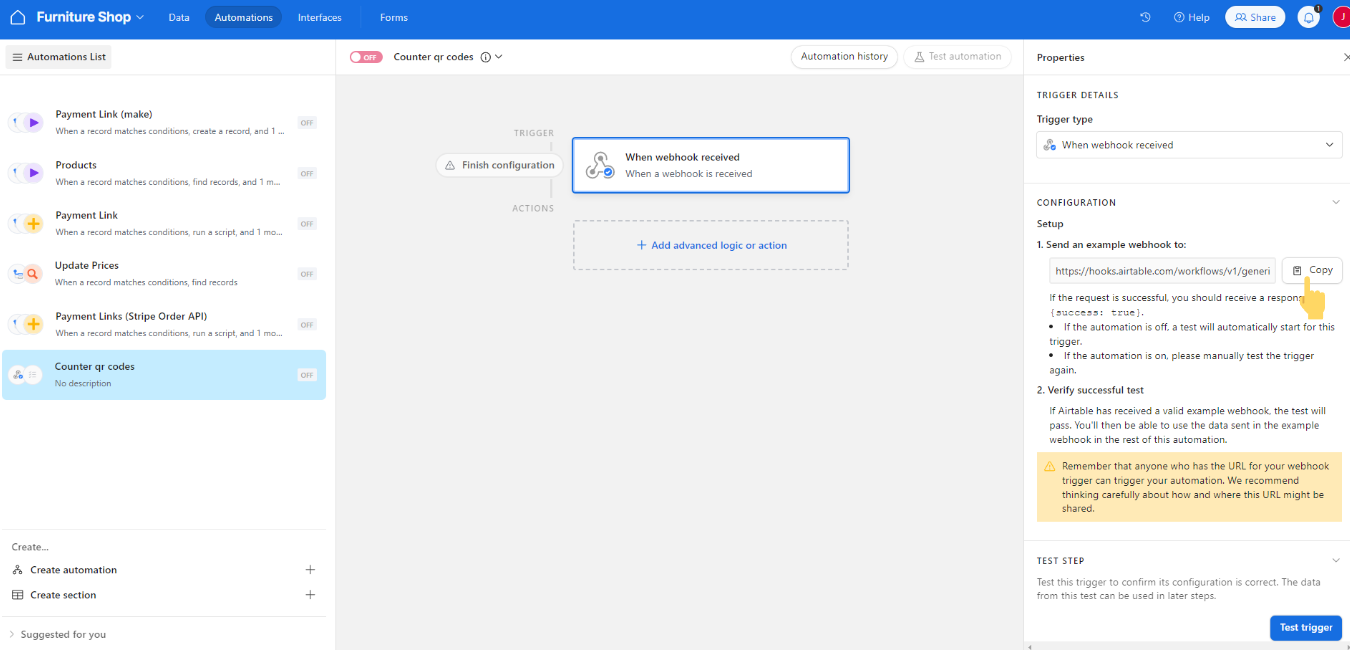Select the Payment Link (make) automation
1350x650 pixels.
click(x=164, y=123)
